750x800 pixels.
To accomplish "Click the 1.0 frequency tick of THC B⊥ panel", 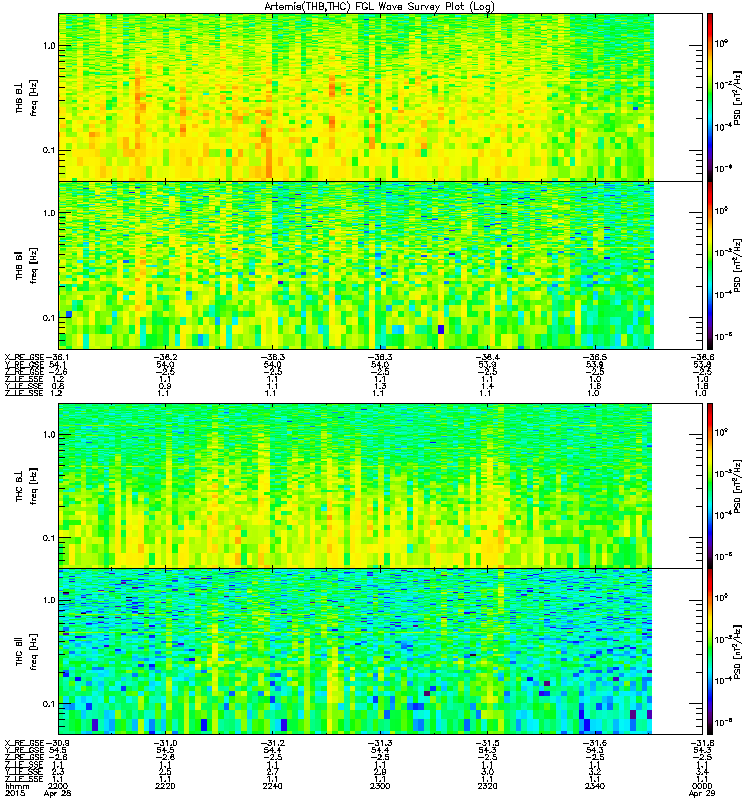I will [49, 435].
